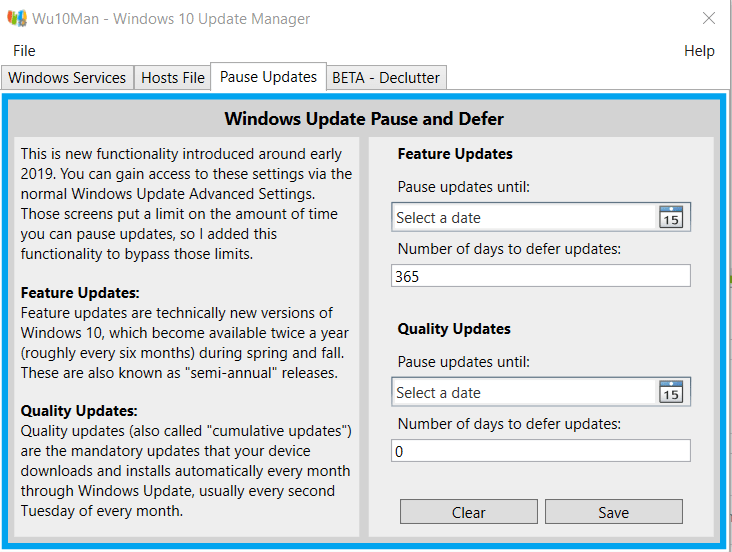Open the Feature Updates calendar picker icon

coord(671,217)
